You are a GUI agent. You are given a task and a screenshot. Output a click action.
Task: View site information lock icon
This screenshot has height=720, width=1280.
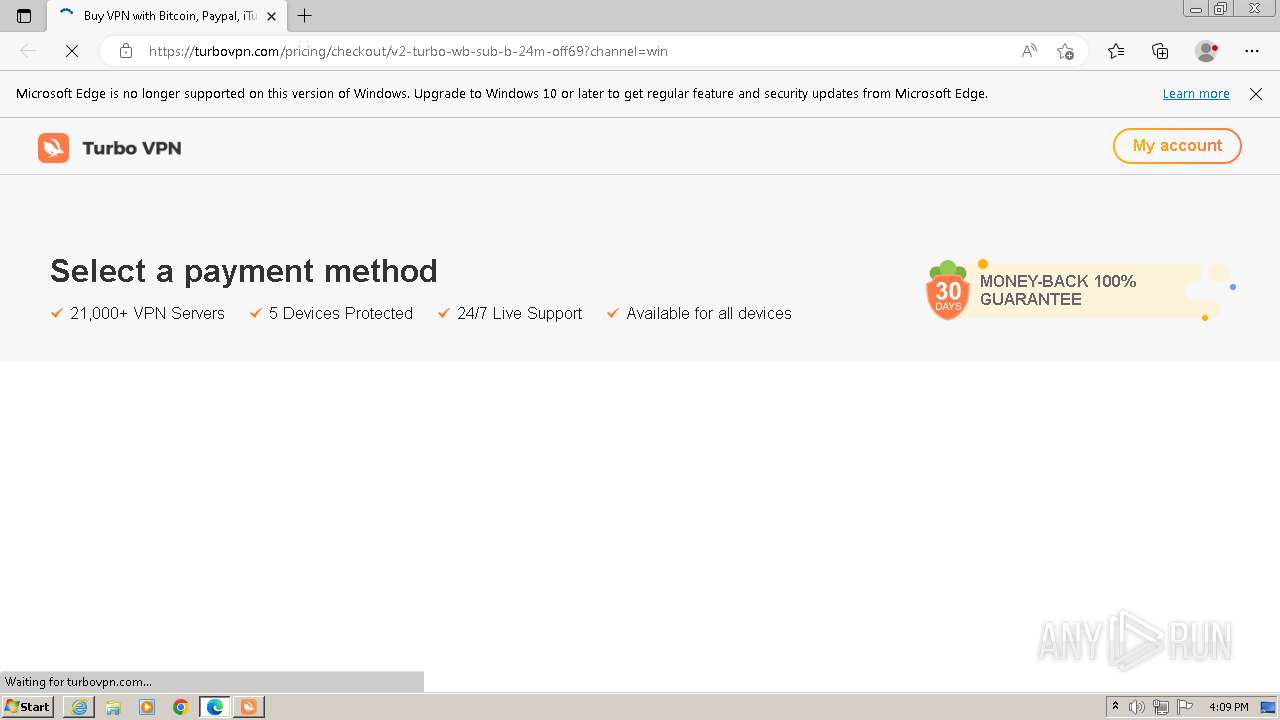coord(125,51)
